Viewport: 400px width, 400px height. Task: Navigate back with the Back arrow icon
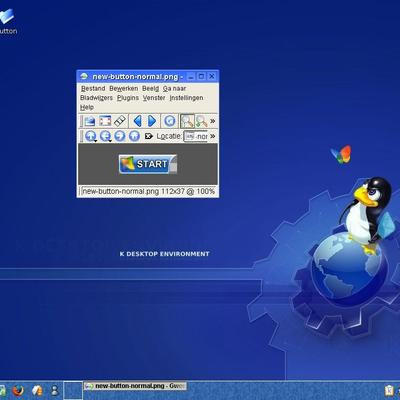[x=105, y=136]
